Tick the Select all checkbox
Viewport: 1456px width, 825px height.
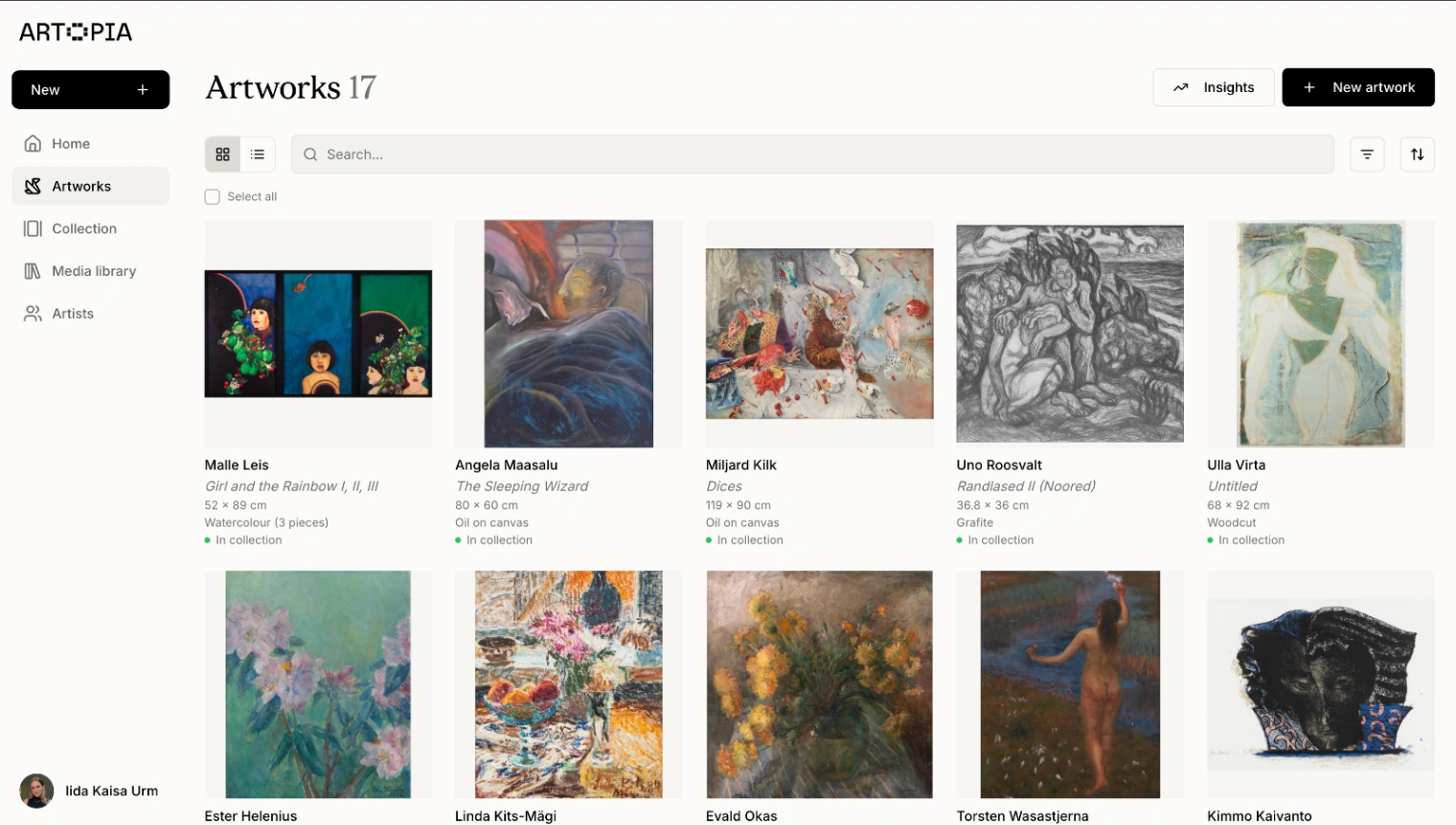(213, 196)
